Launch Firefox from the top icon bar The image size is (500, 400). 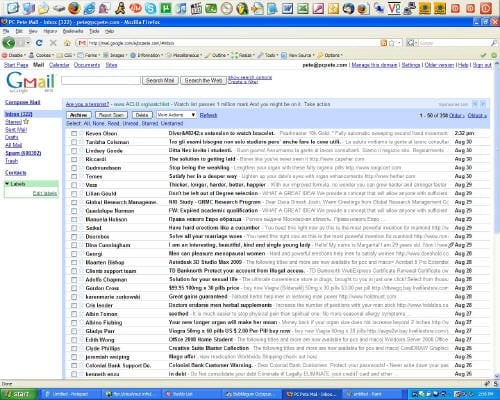pyautogui.click(x=74, y=8)
